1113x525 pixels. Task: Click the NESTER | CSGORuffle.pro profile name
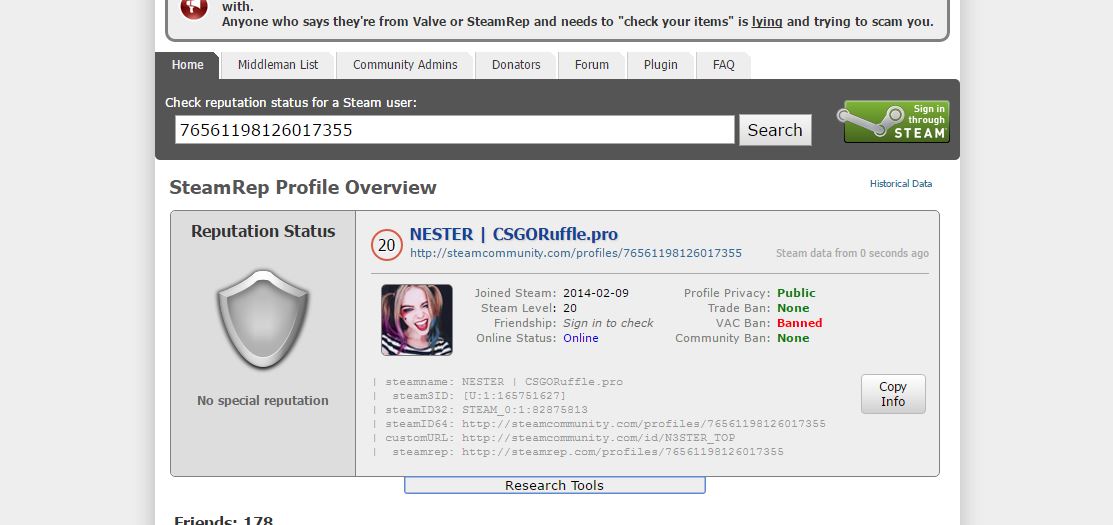coord(513,234)
